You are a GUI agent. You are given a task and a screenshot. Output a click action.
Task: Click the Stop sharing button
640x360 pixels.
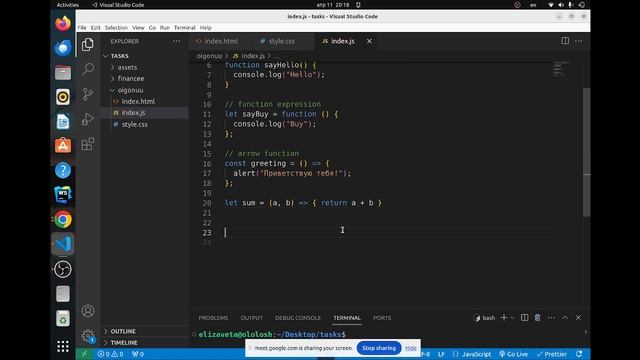379,348
